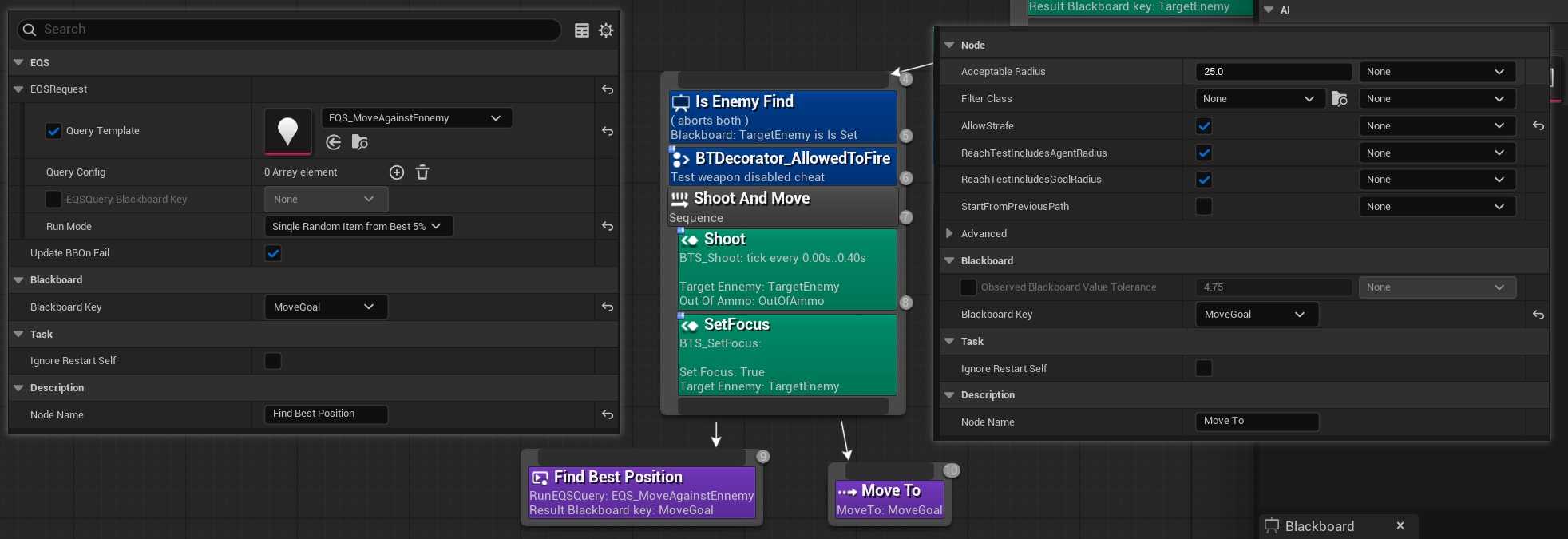1568x539 pixels.
Task: Delete all Query Config array elements
Action: click(422, 172)
